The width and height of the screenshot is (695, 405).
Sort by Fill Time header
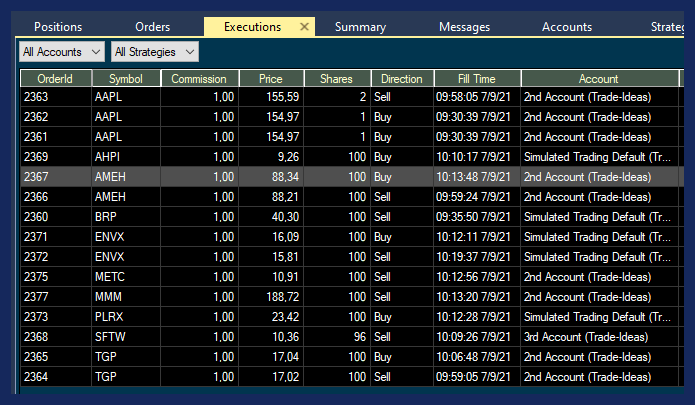click(x=476, y=79)
